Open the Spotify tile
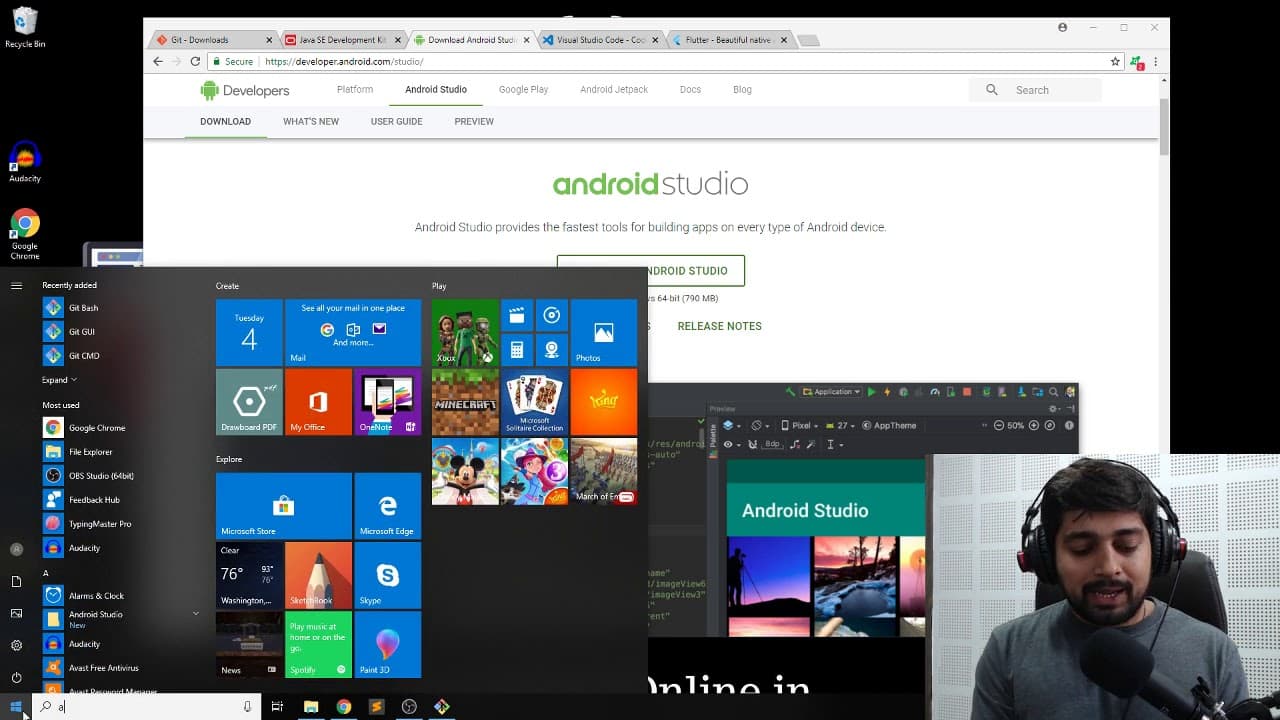Screen dimensions: 1280x720 318,644
